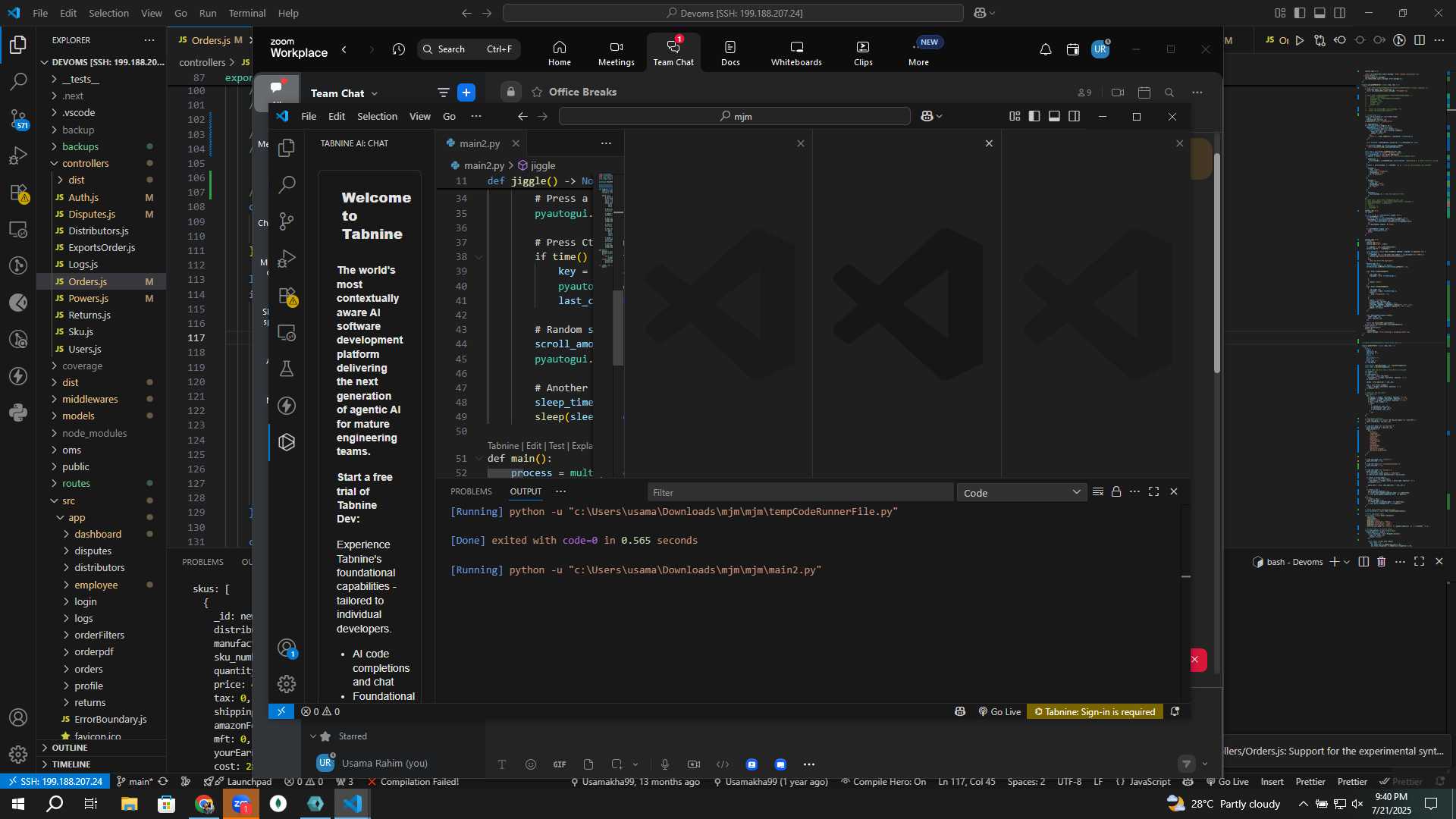This screenshot has width=1456, height=819.
Task: Open Zoom notifications bell
Action: point(1045,49)
